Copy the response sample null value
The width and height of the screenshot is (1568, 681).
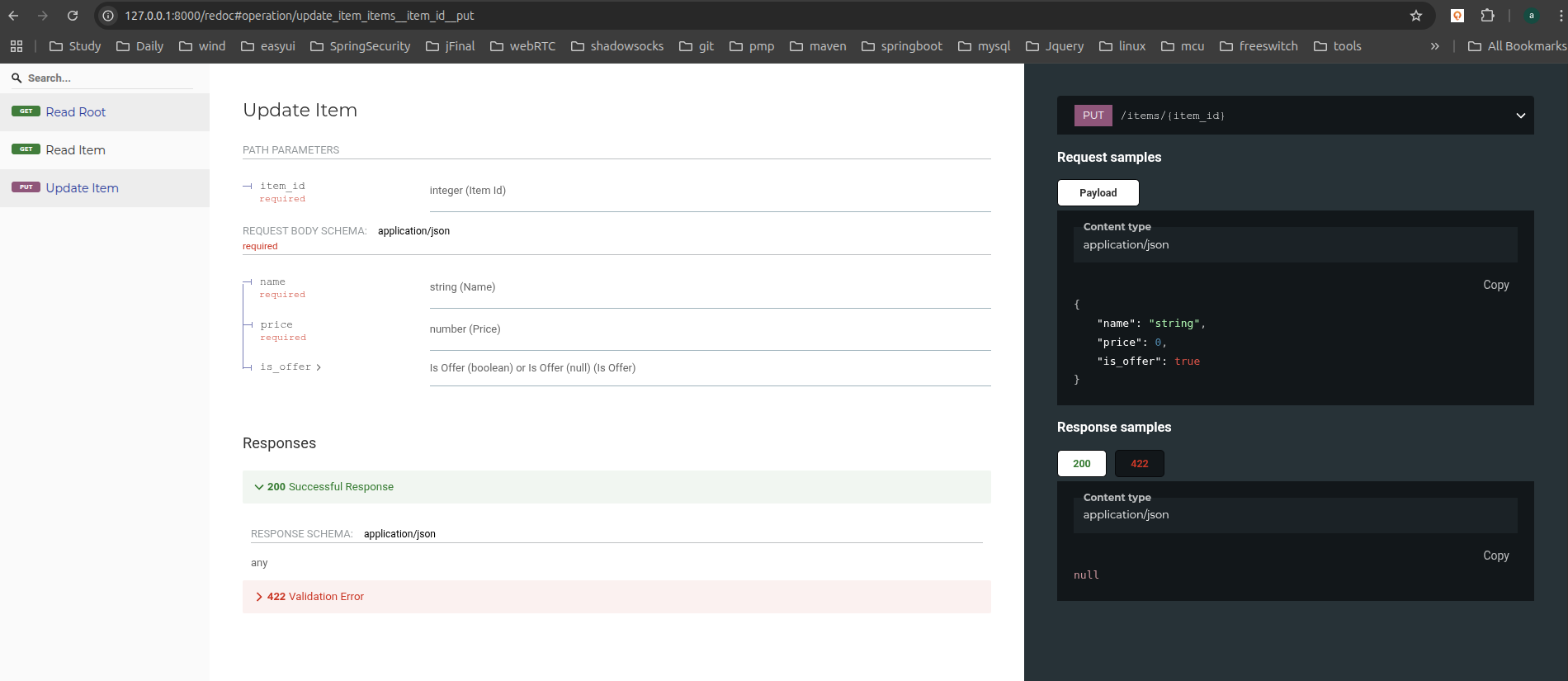point(1495,556)
